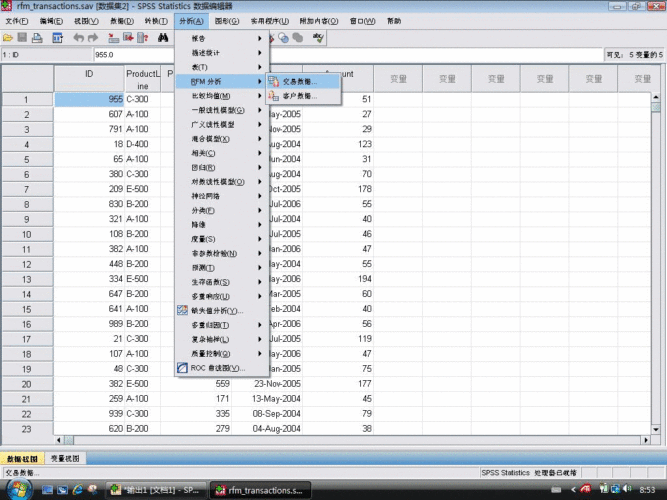Expand the 质量控制(Q) submenu
667x500 pixels.
222,354
